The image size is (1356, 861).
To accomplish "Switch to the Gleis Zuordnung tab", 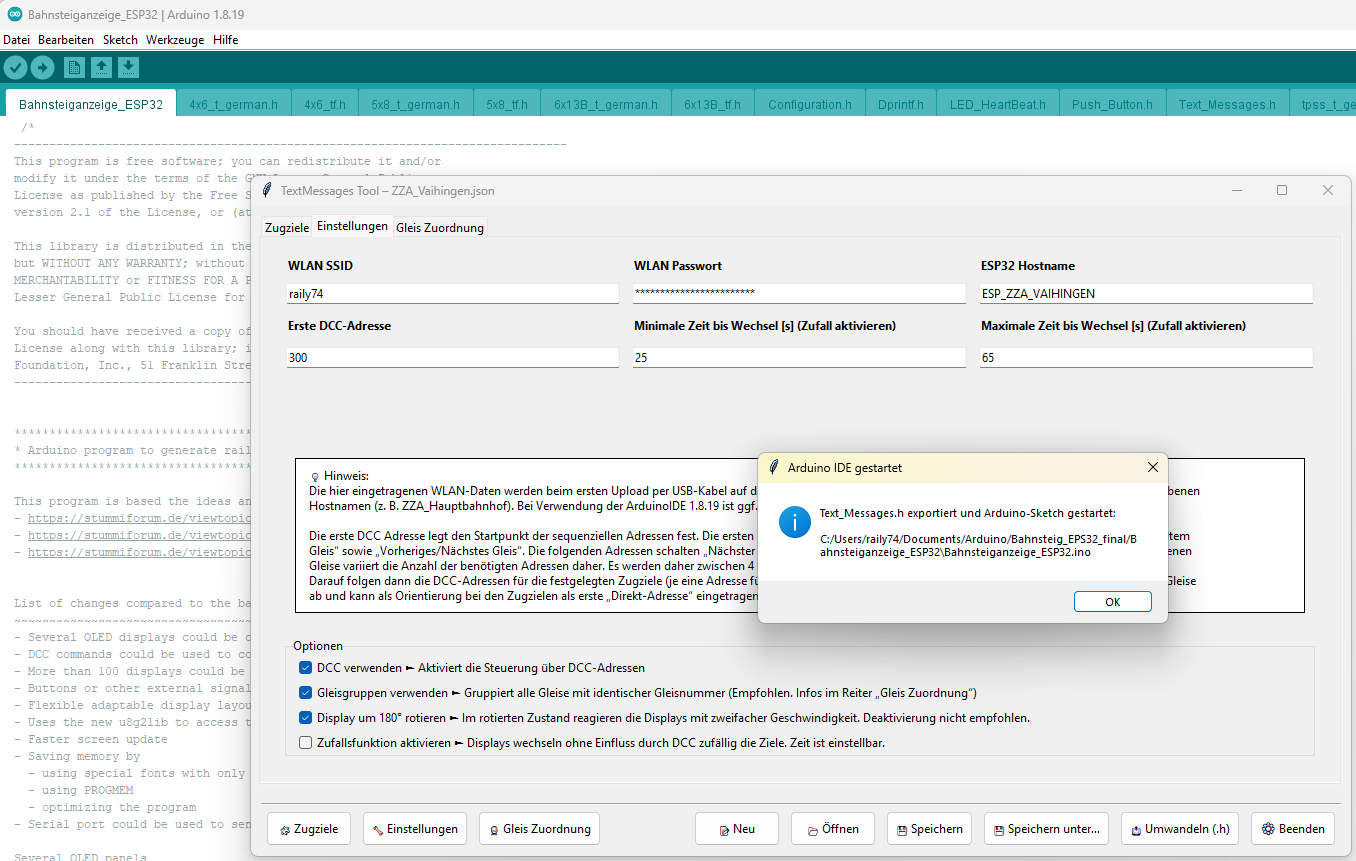I will tap(440, 228).
